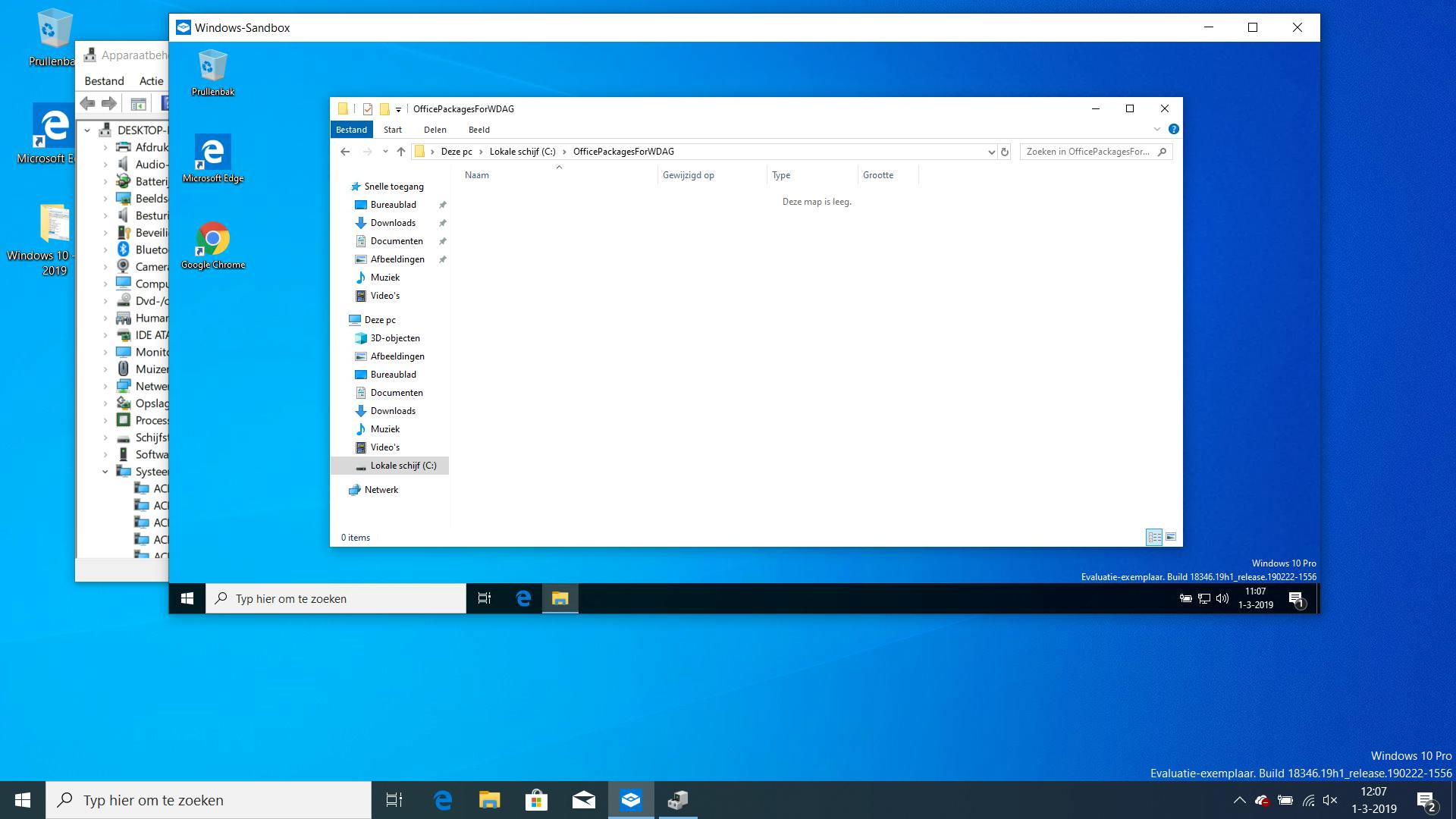1456x819 pixels.
Task: Open Actie menu in Device Manager
Action: click(x=151, y=81)
